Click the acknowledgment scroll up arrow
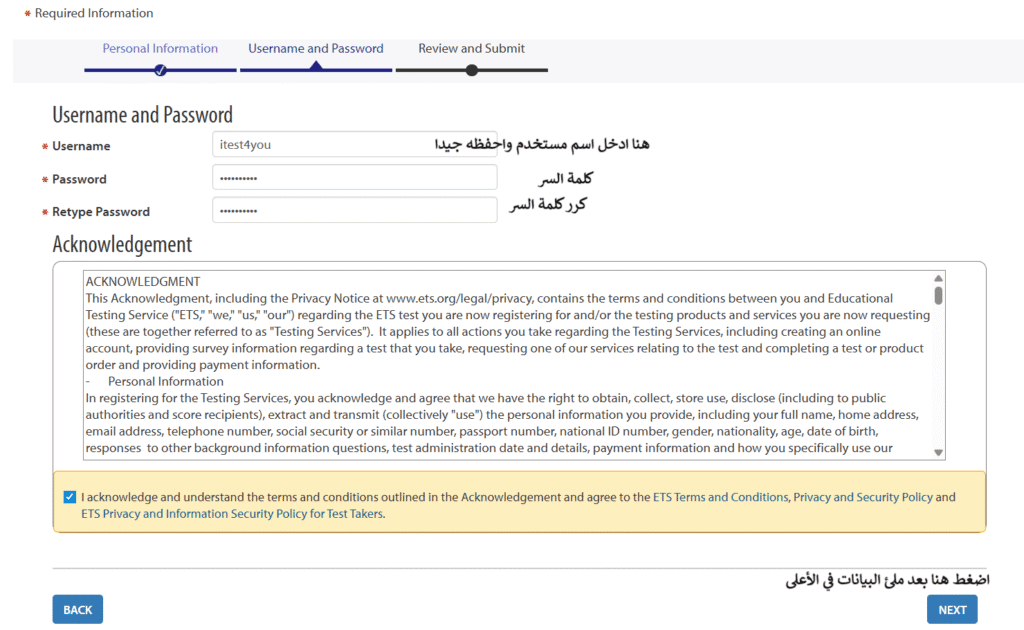Image resolution: width=1024 pixels, height=630 pixels. (938, 278)
